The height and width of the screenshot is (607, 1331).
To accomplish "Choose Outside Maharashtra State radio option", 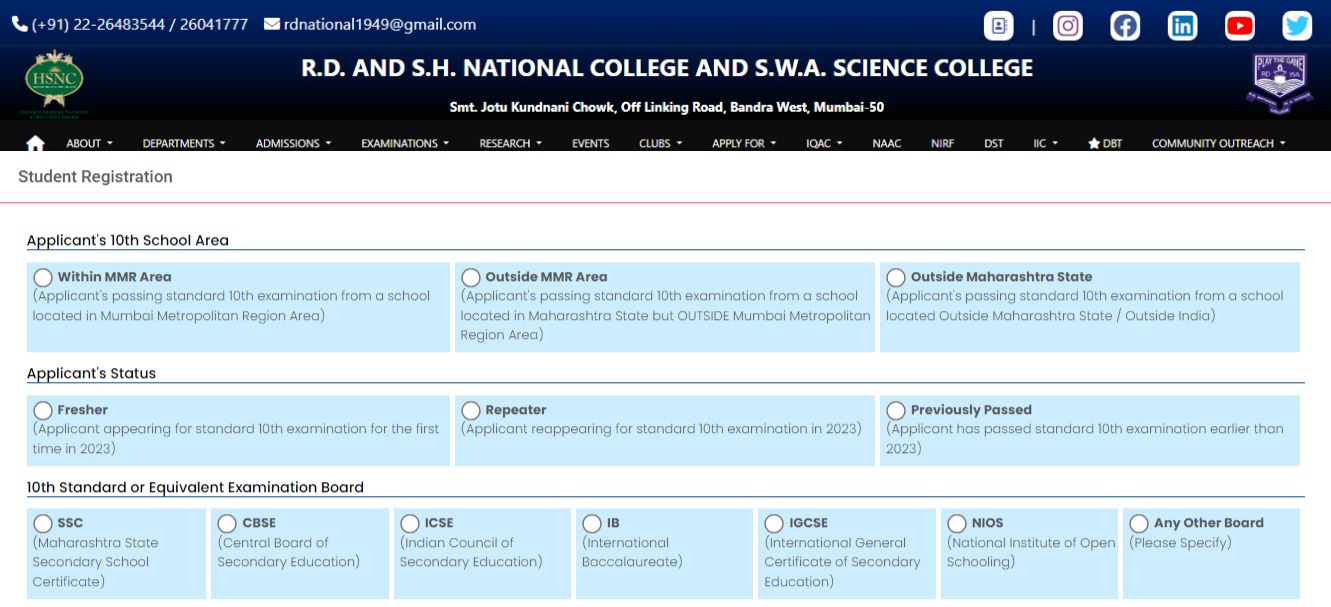I will [896, 277].
